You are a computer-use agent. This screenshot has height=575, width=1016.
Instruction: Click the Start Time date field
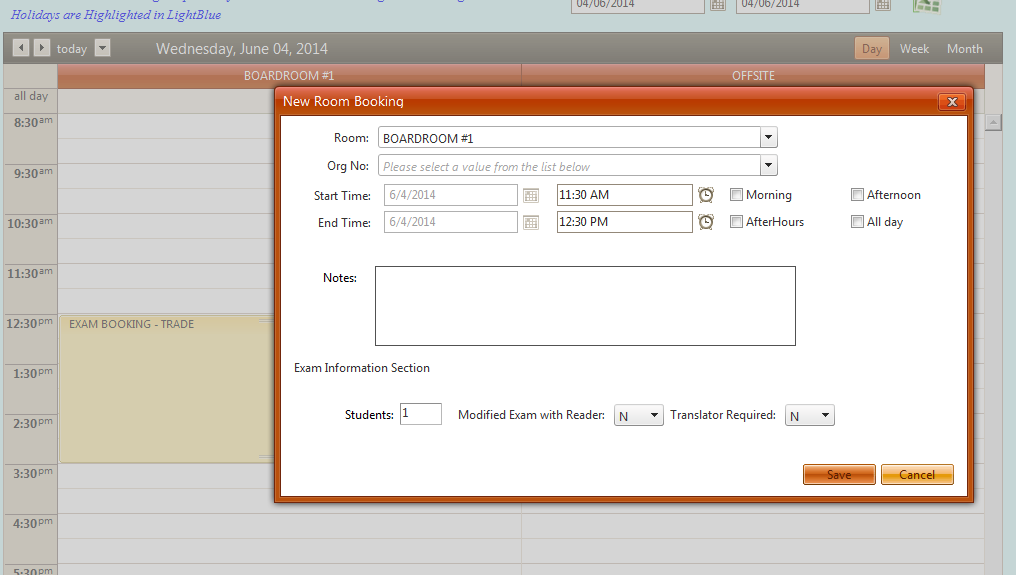(450, 195)
